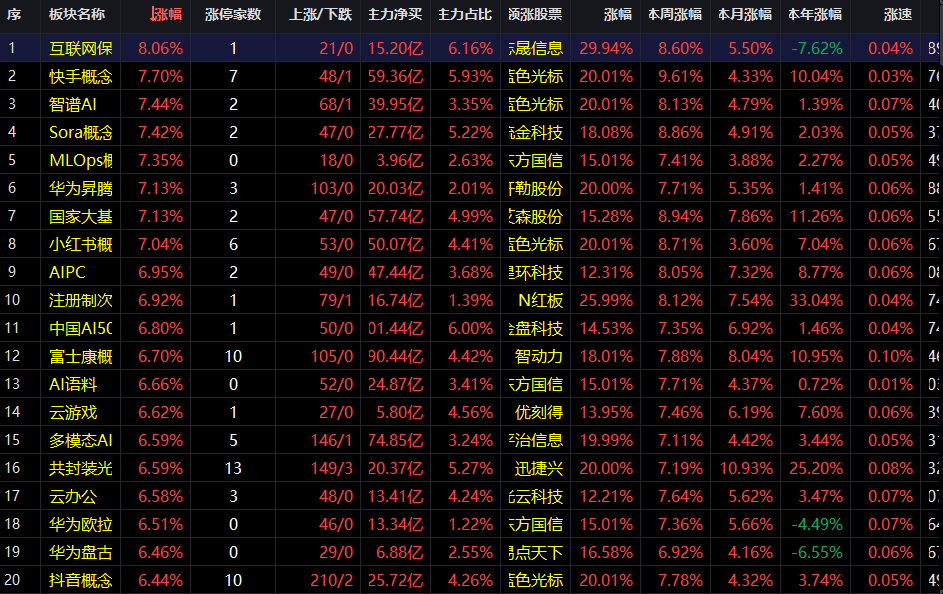This screenshot has width=943, height=594.
Task: Open the 华为盘古 sector
Action: [81, 552]
